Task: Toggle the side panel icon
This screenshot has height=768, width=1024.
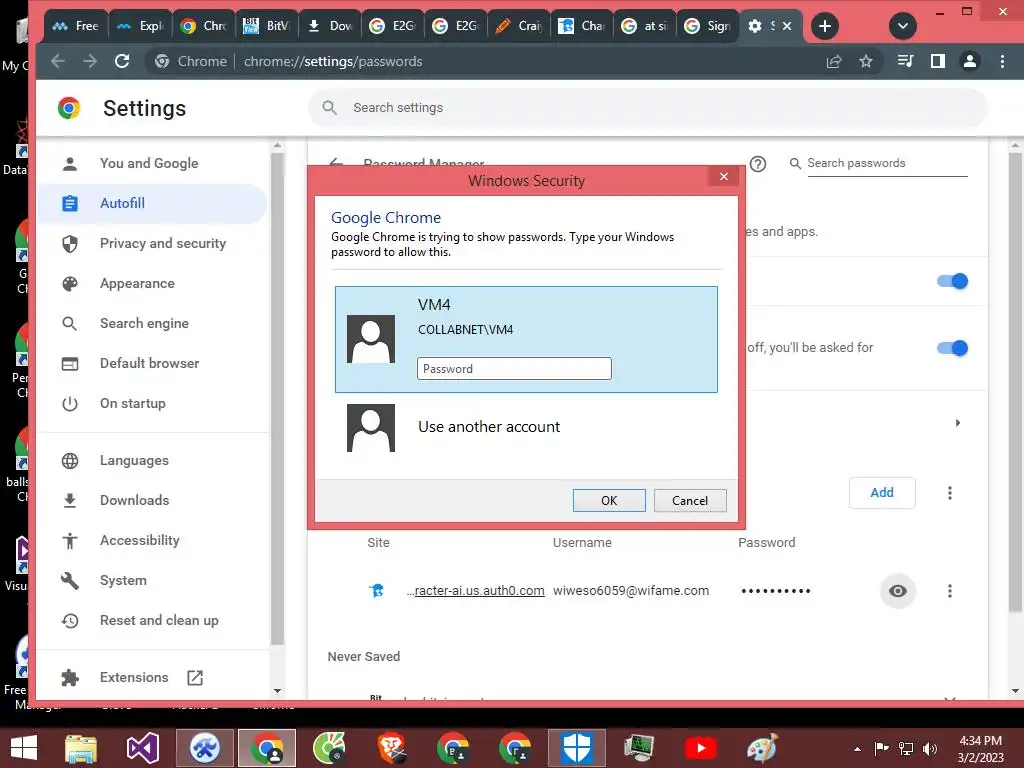Action: 938,61
